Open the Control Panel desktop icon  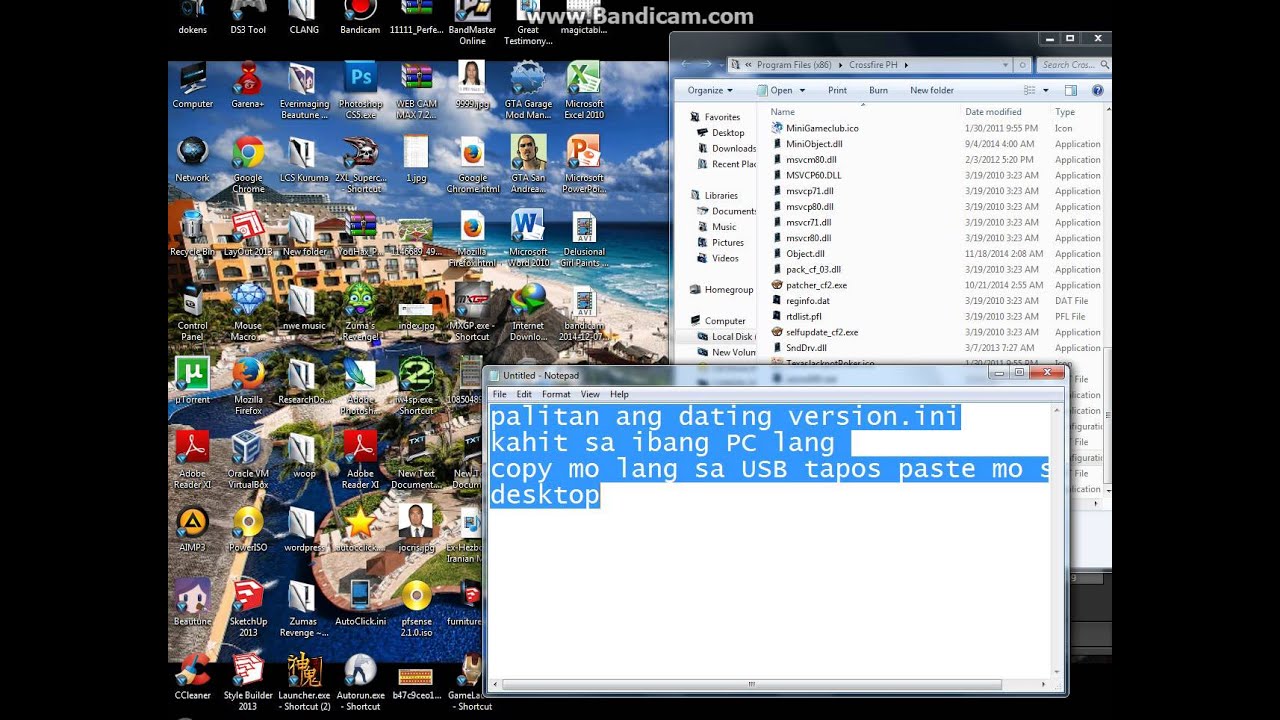tap(192, 312)
